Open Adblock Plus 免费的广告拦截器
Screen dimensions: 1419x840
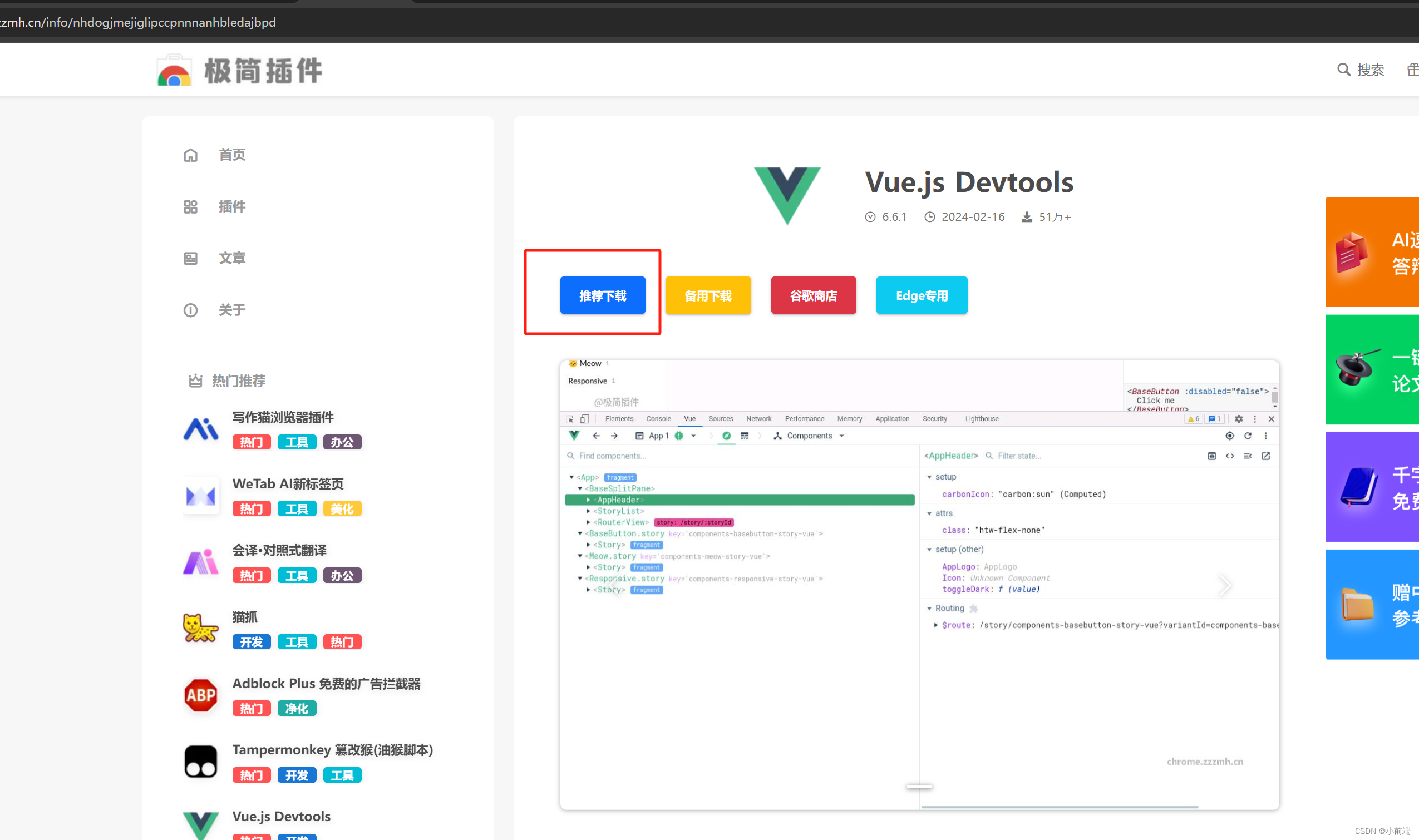click(x=326, y=684)
